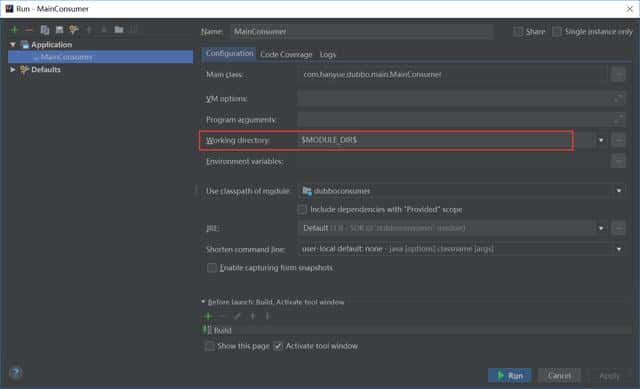
Task: Uncheck Activate tool window checkbox
Action: pyautogui.click(x=278, y=346)
